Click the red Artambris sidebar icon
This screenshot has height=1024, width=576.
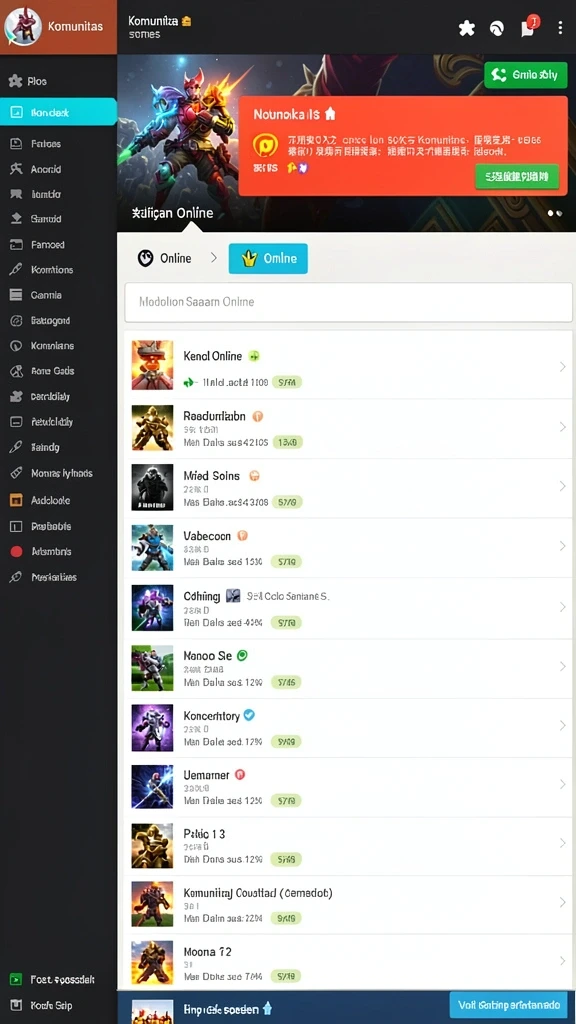(16, 551)
